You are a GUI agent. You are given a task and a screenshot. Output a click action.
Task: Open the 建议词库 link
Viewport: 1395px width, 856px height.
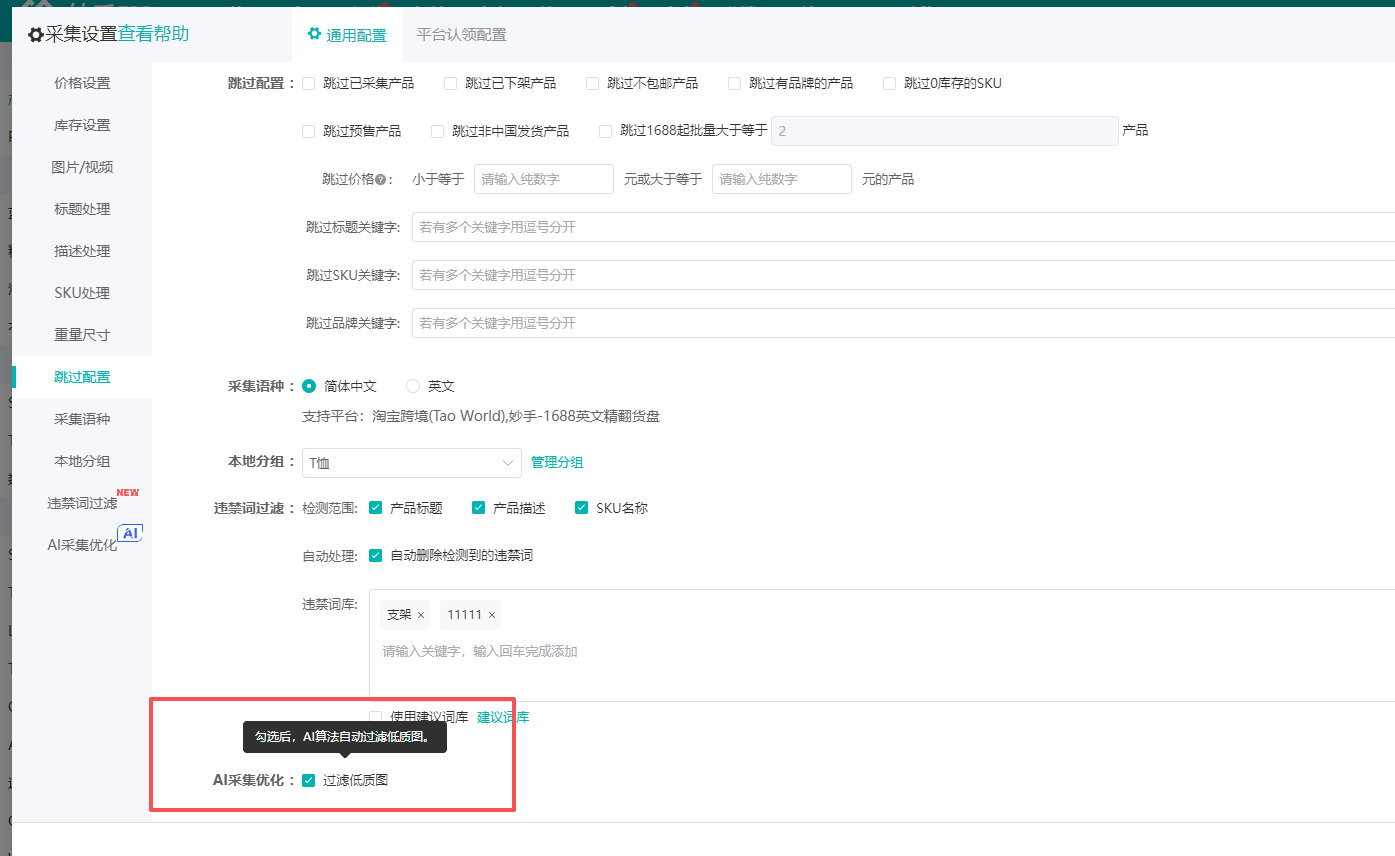click(503, 717)
